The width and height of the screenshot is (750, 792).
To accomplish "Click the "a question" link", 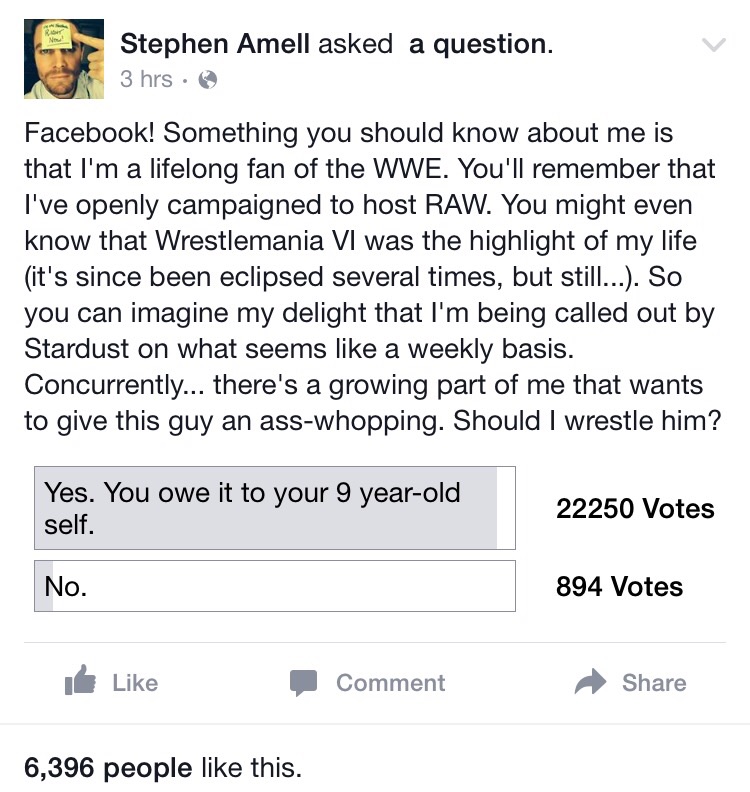I will pyautogui.click(x=477, y=44).
